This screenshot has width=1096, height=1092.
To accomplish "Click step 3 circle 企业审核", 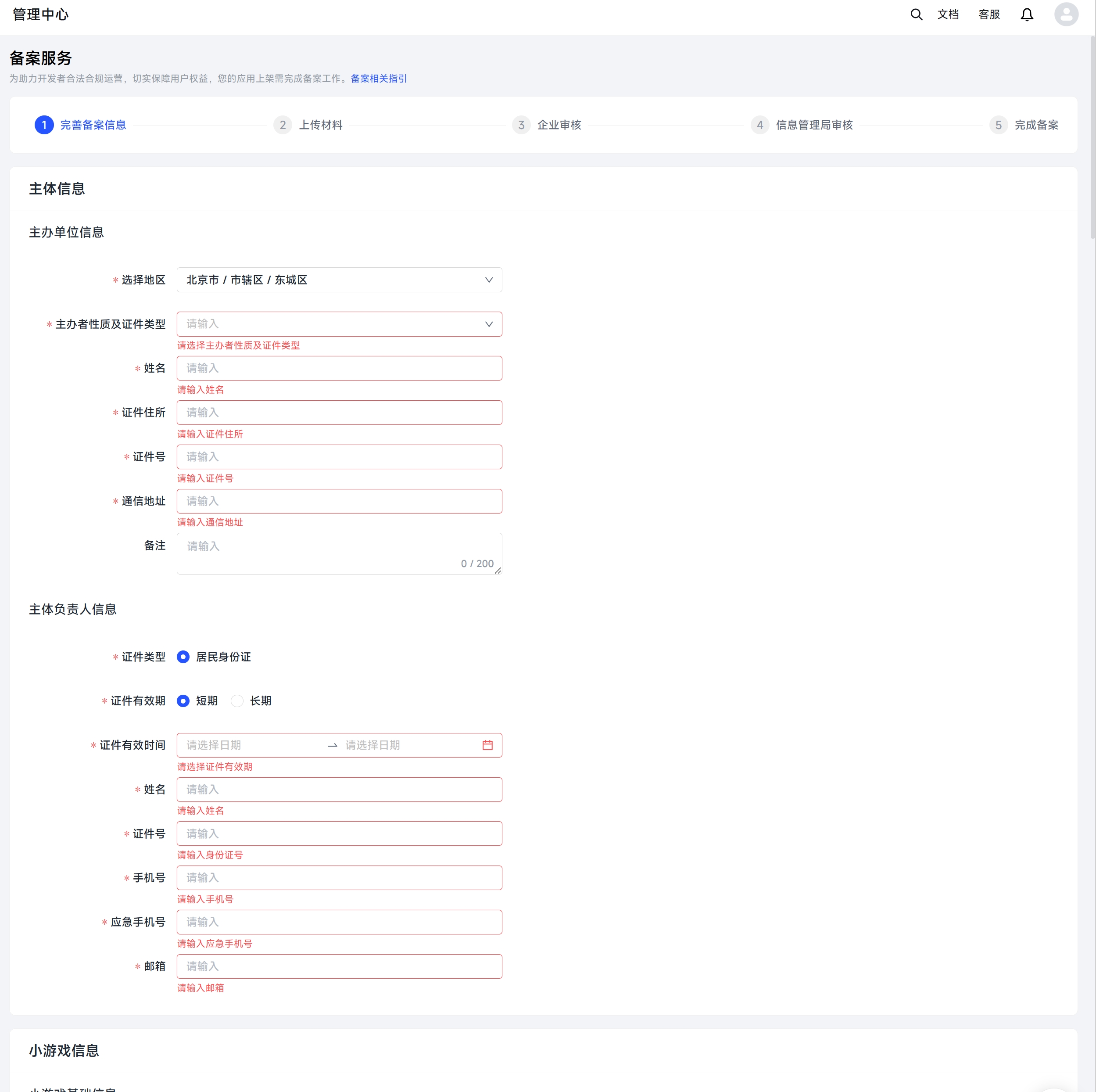I will pyautogui.click(x=521, y=125).
